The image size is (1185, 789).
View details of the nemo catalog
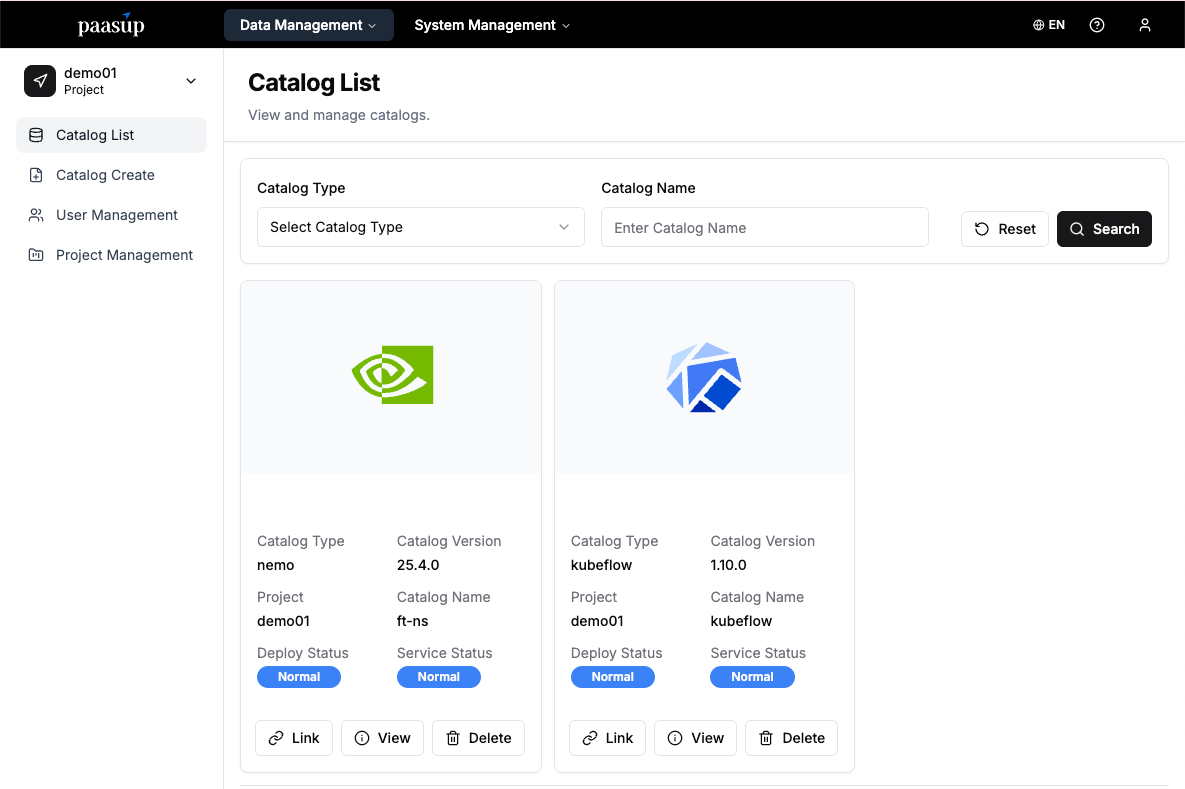click(x=382, y=738)
